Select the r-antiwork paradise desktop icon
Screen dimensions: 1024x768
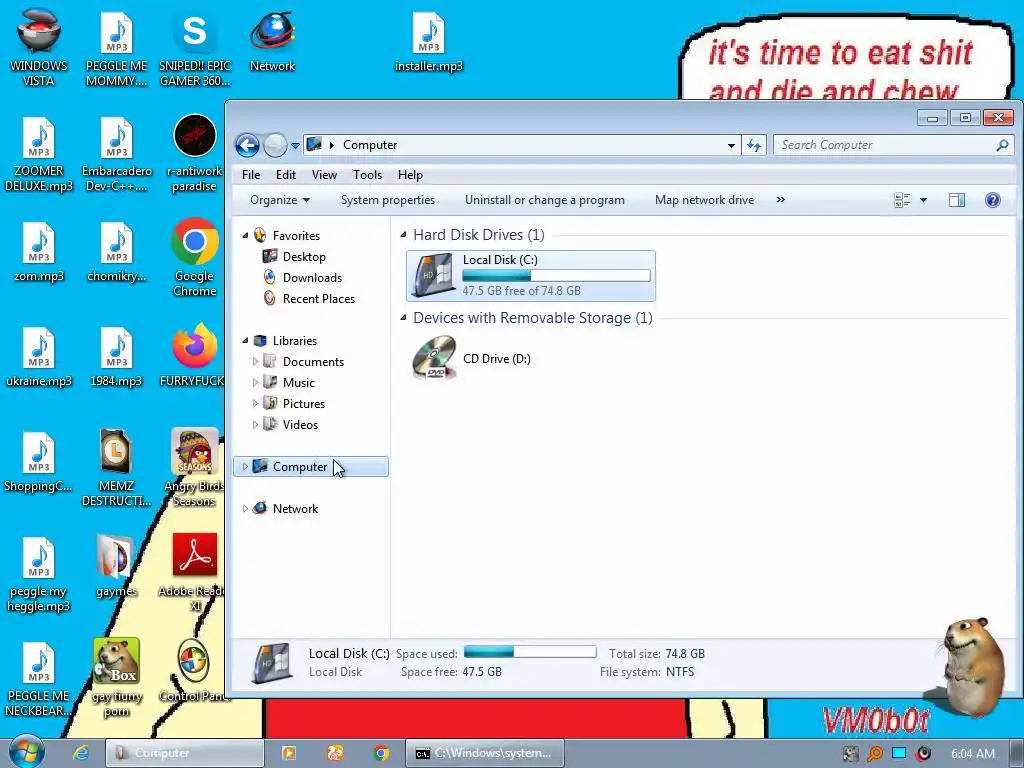tap(195, 153)
